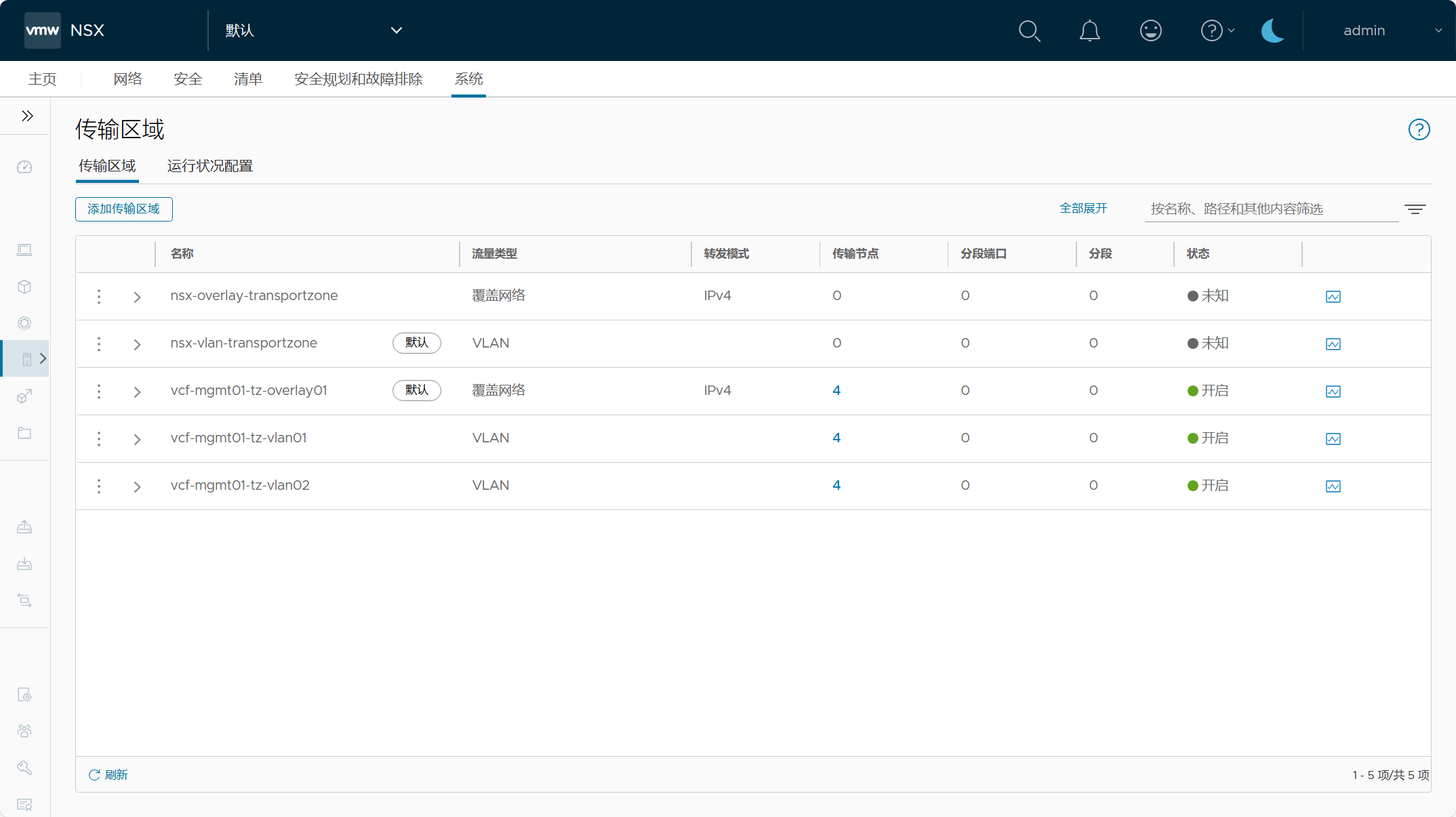Toggle dark mode with moon icon

pos(1273,30)
